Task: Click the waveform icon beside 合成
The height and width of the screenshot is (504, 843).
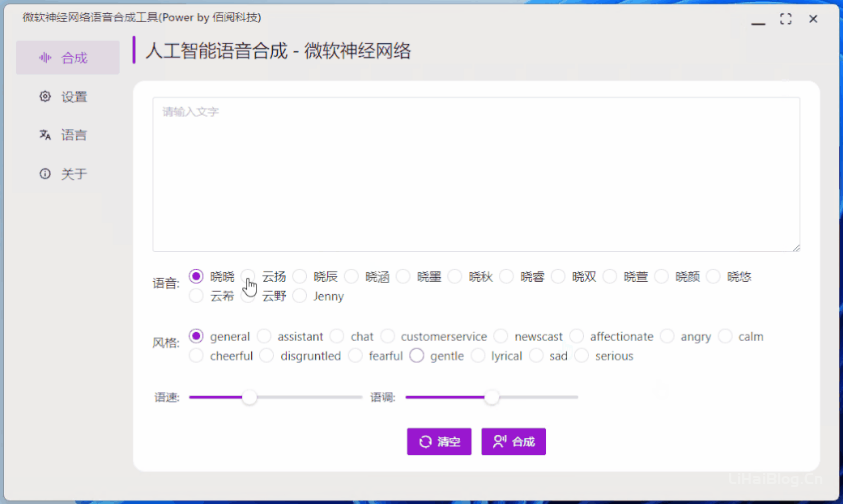Action: pyautogui.click(x=45, y=58)
